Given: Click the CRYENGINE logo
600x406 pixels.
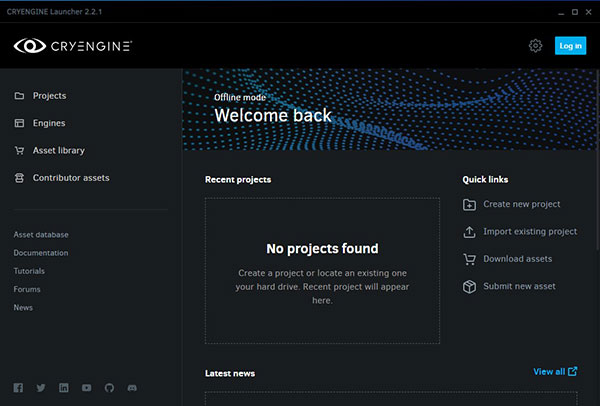Looking at the screenshot, I should [x=73, y=46].
